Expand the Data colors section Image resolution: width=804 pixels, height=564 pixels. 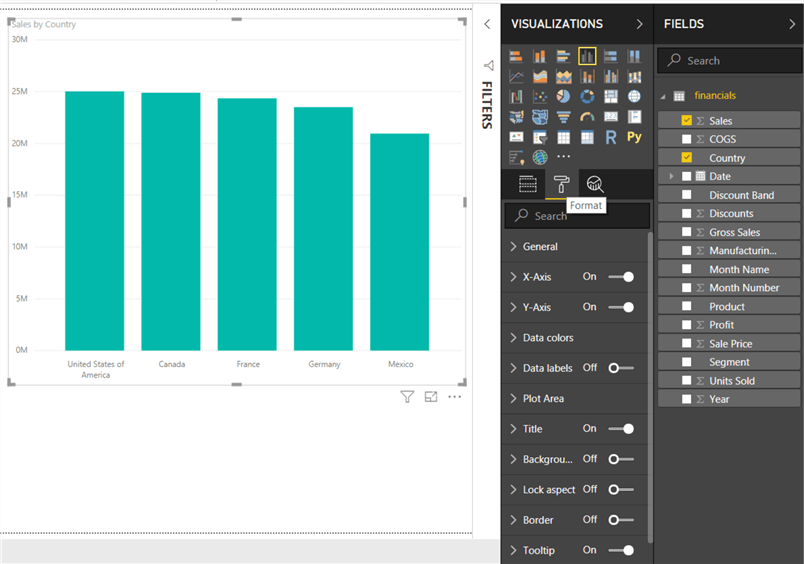[x=548, y=338]
